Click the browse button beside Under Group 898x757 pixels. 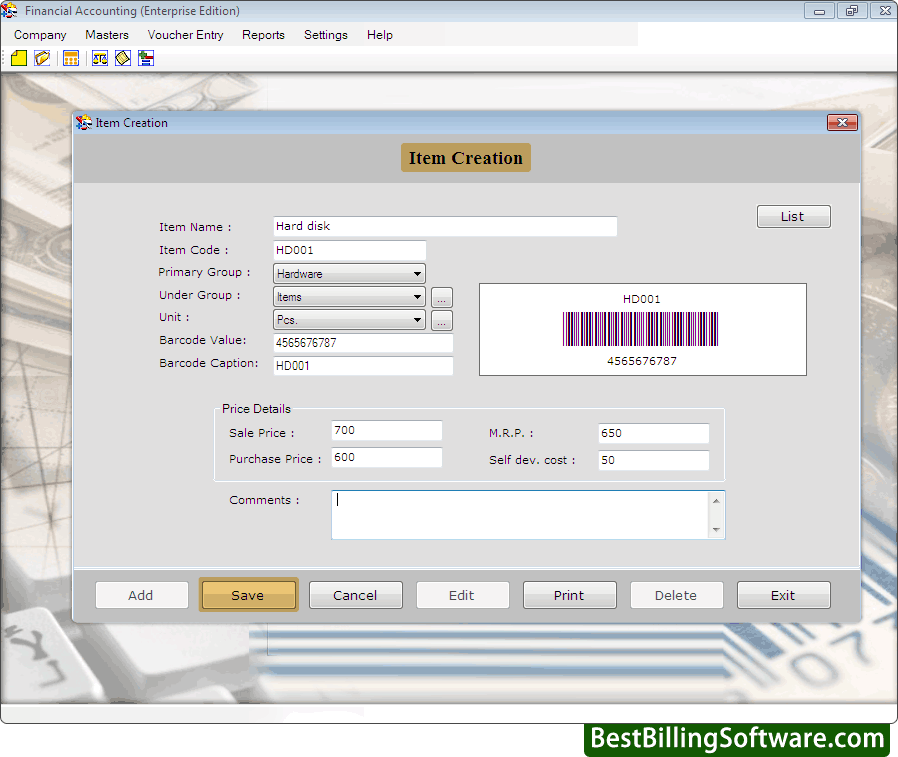pos(442,298)
